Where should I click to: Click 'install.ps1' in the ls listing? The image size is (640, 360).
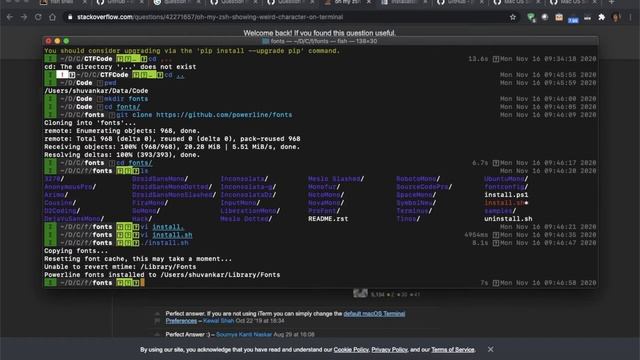point(506,195)
